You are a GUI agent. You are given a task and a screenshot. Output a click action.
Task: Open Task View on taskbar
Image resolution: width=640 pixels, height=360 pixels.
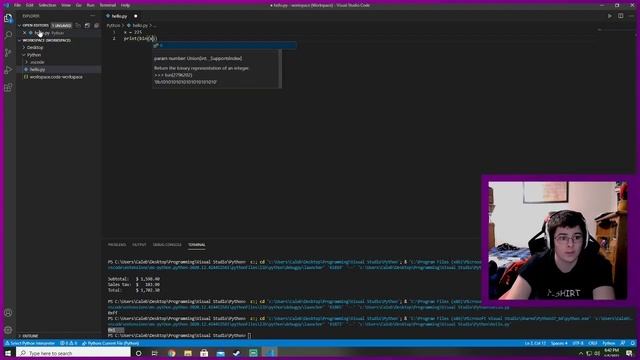coord(155,353)
